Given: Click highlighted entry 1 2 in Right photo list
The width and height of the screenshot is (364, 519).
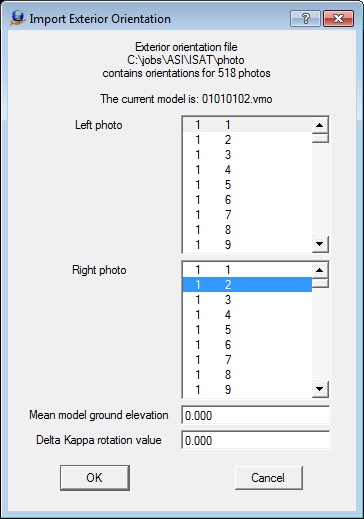Looking at the screenshot, I should point(247,285).
